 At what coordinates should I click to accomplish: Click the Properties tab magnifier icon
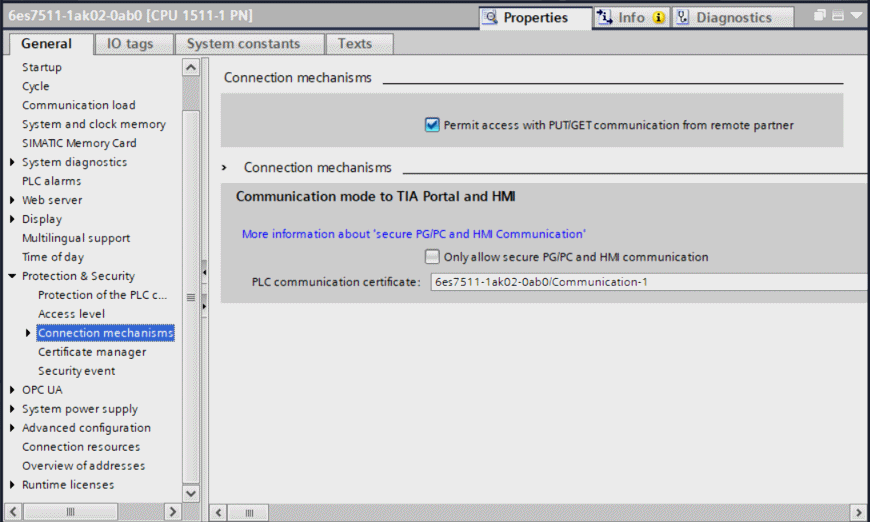click(490, 17)
